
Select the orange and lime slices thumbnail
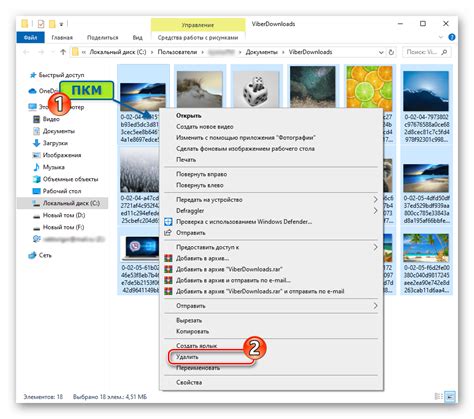(369, 89)
